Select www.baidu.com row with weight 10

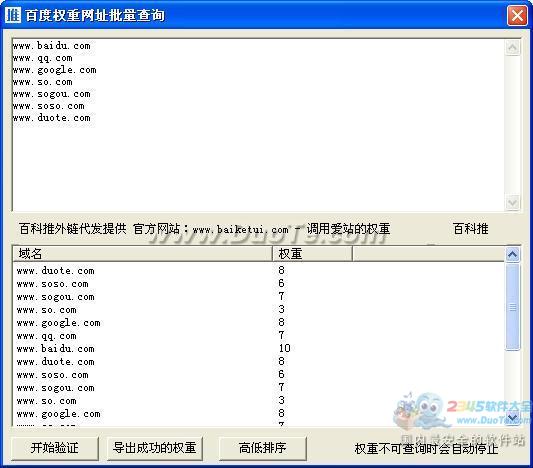point(258,349)
